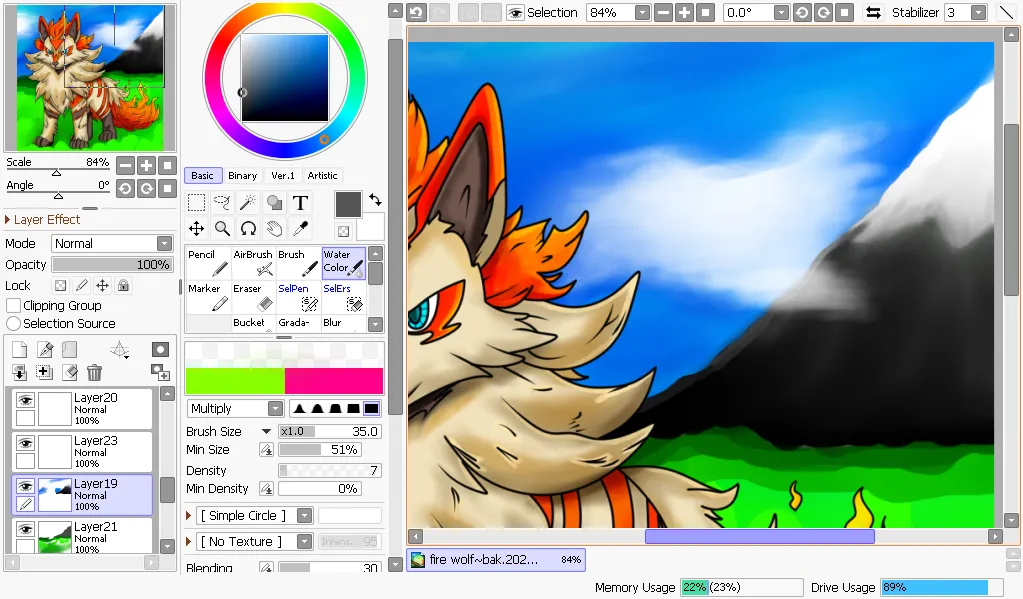Open the 84% zoom level dropdown
The image size is (1023, 599).
642,12
